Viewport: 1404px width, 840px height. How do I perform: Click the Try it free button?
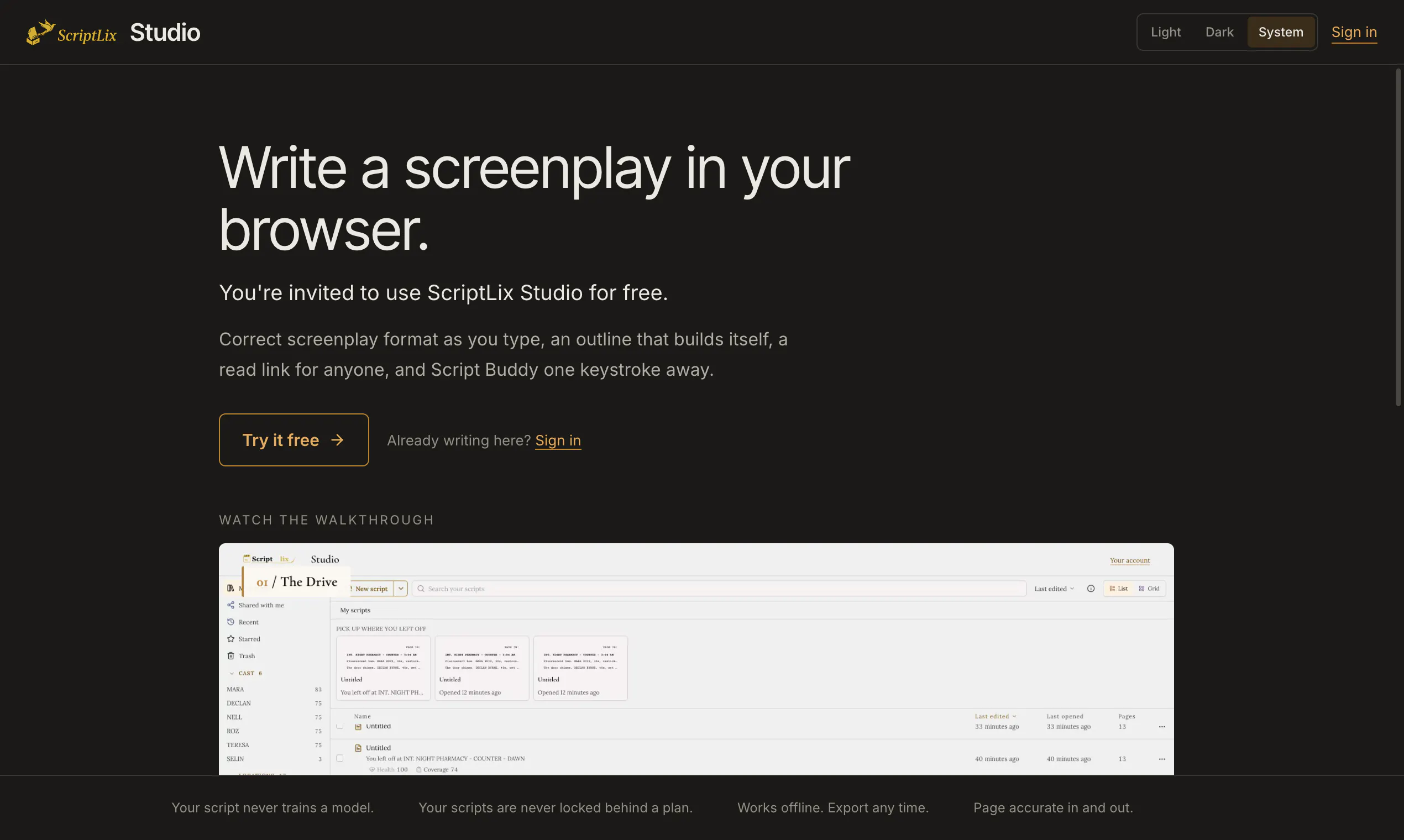tap(294, 440)
